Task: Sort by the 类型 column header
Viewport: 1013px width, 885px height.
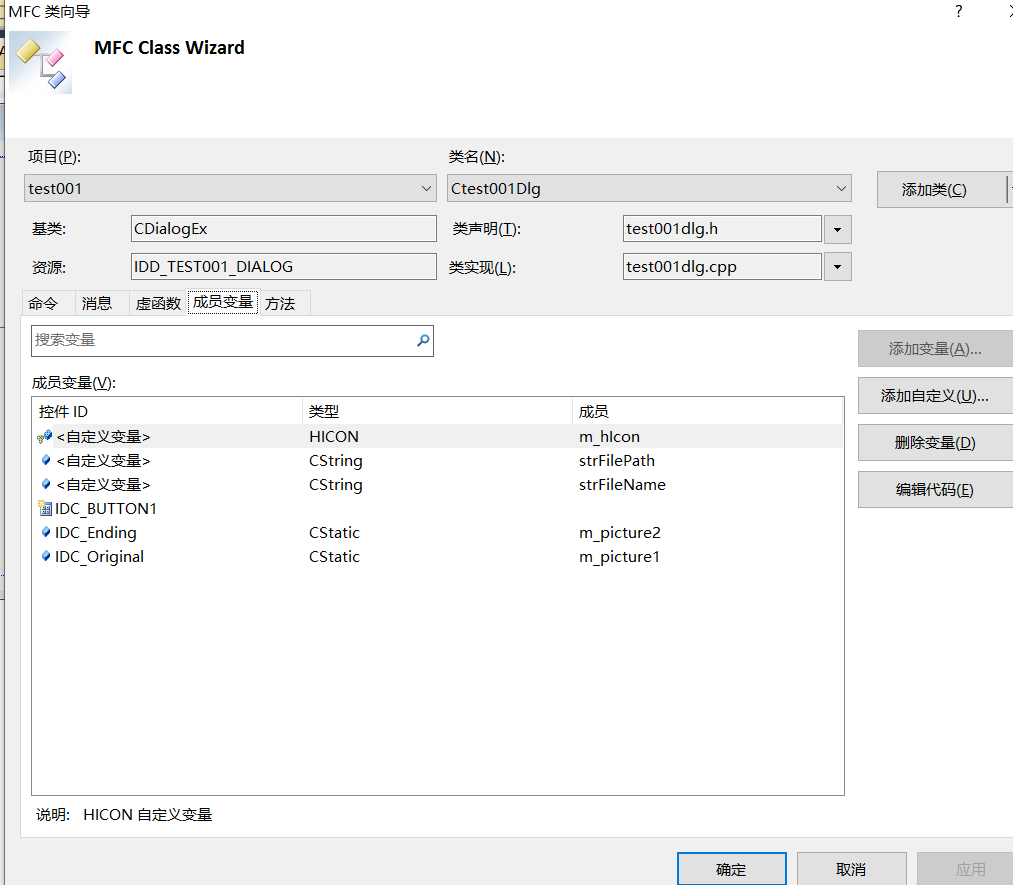Action: (437, 411)
